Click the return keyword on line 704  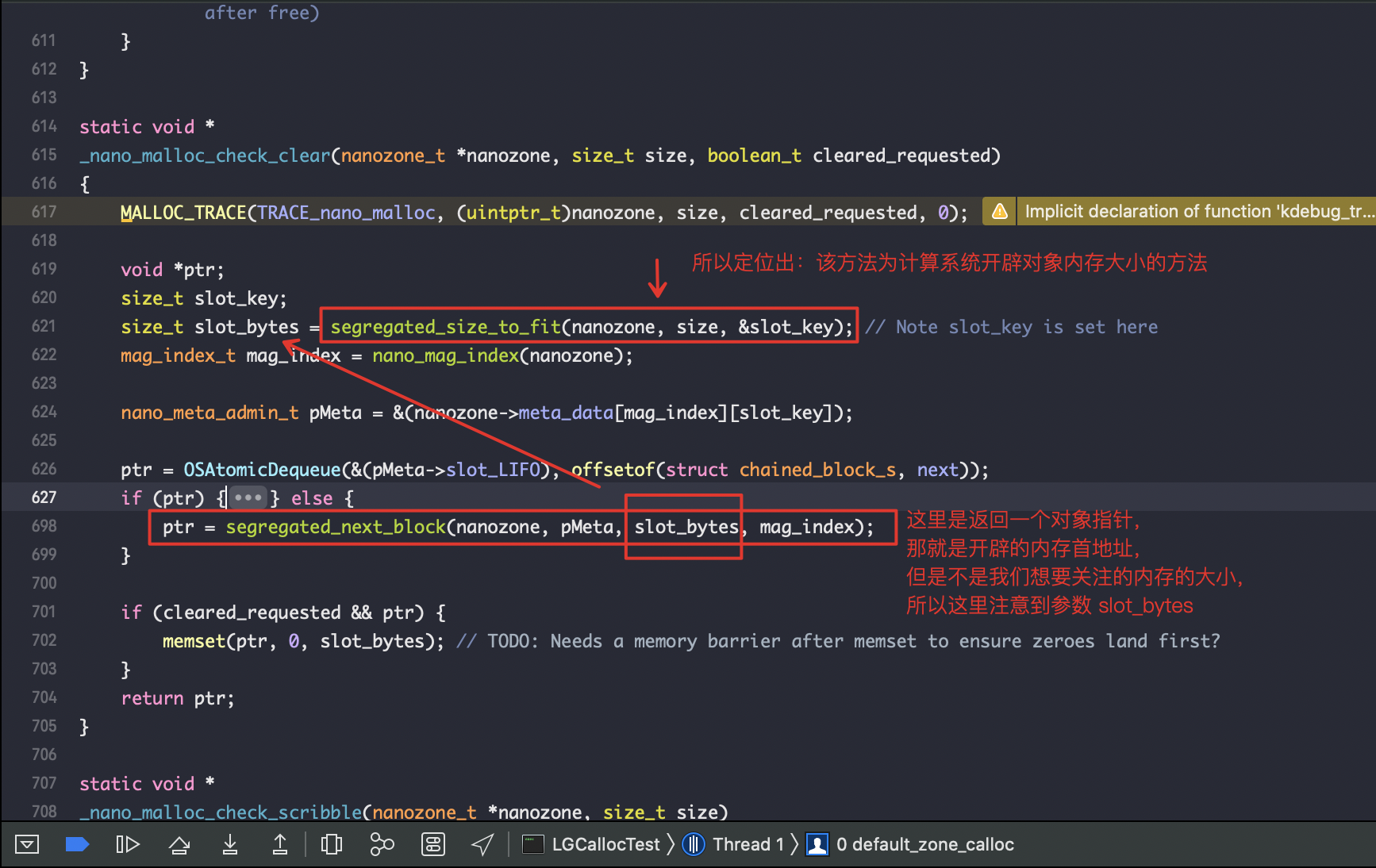[152, 698]
